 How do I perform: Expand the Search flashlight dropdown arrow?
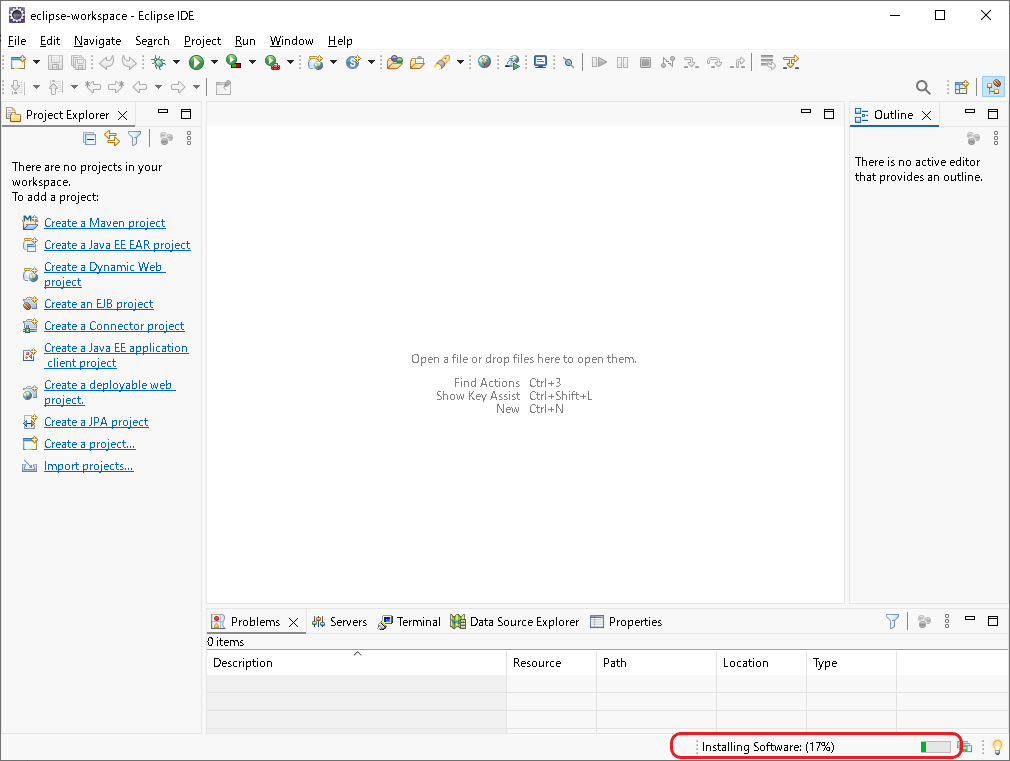point(461,63)
